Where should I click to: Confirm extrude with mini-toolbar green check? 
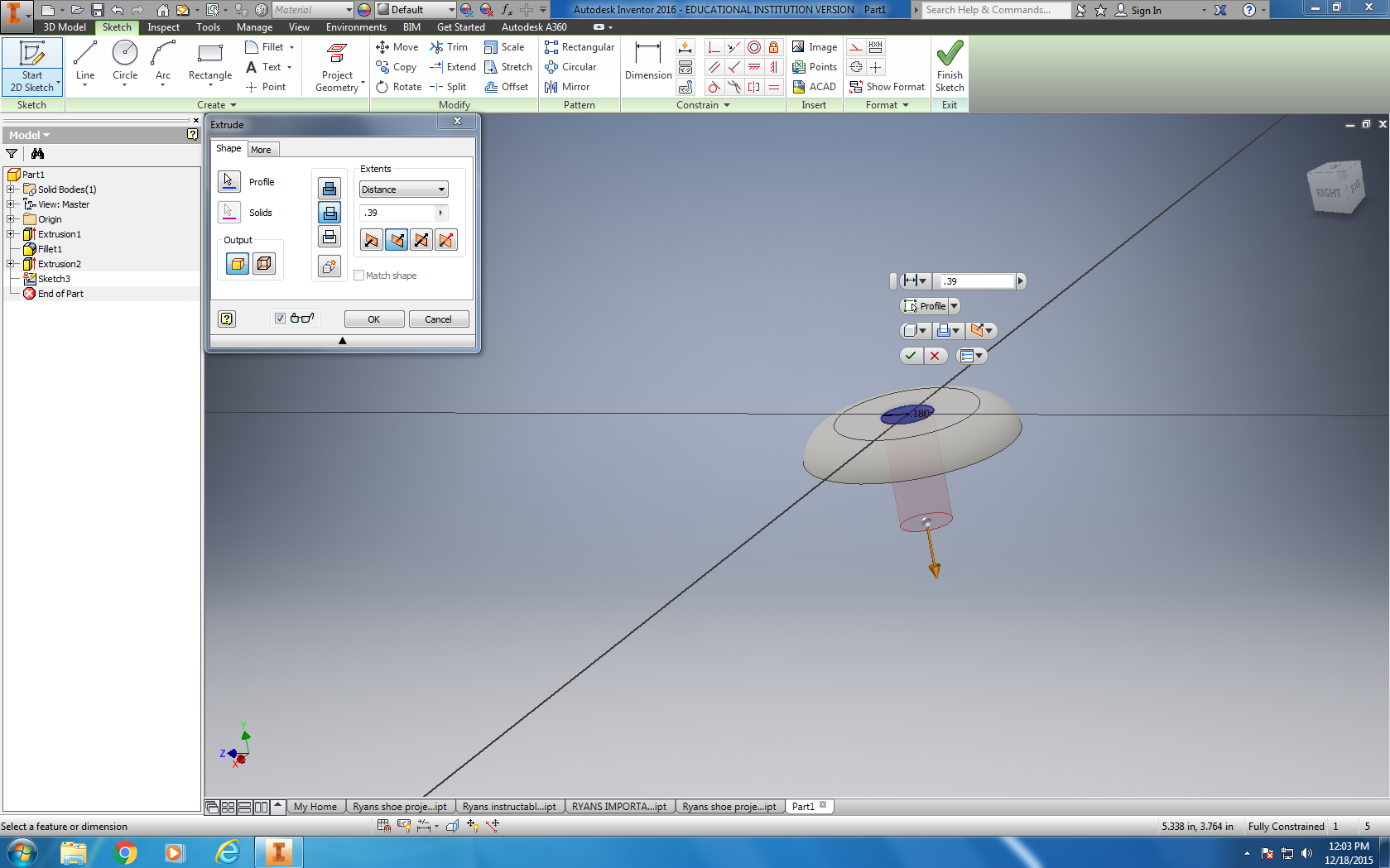tap(911, 356)
